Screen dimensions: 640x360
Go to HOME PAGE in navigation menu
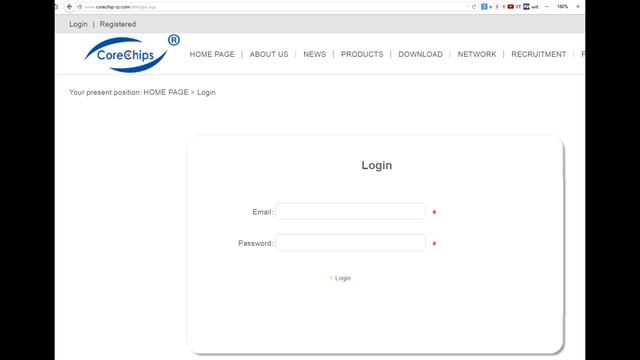(x=212, y=54)
